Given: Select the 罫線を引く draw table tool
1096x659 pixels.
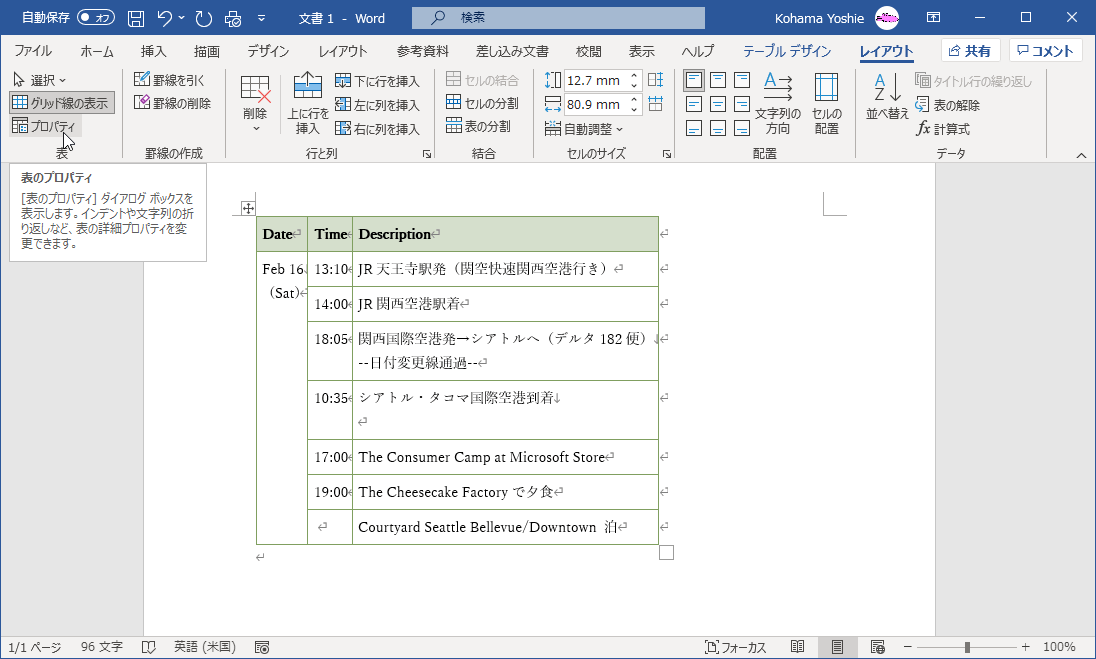Looking at the screenshot, I should (169, 80).
